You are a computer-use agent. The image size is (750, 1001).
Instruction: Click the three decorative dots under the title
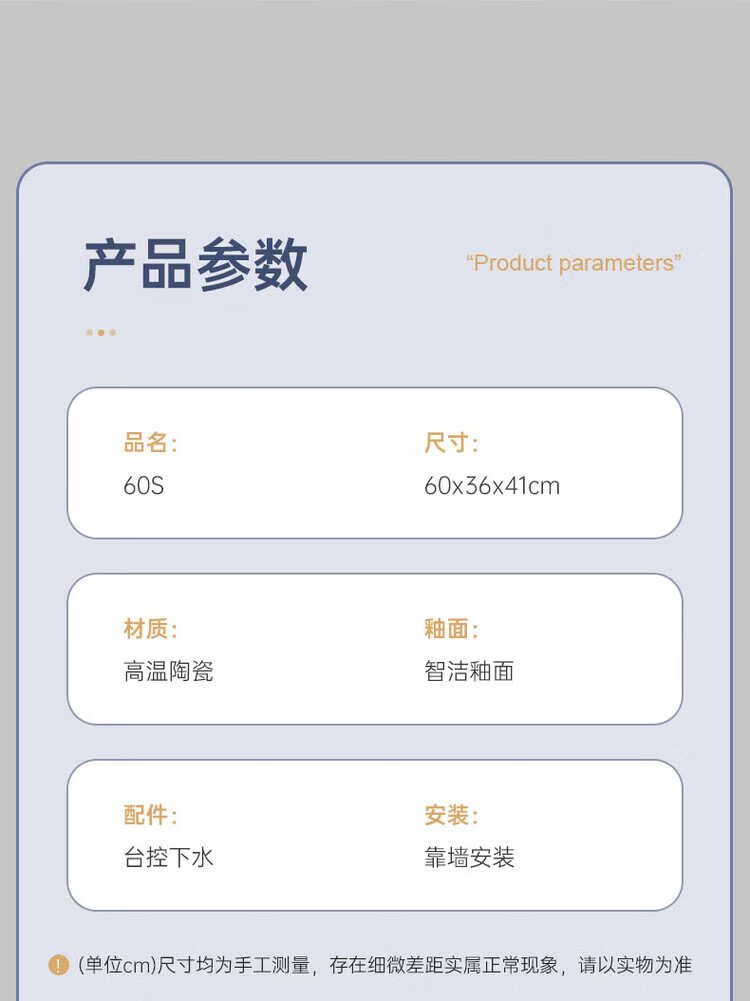click(101, 332)
